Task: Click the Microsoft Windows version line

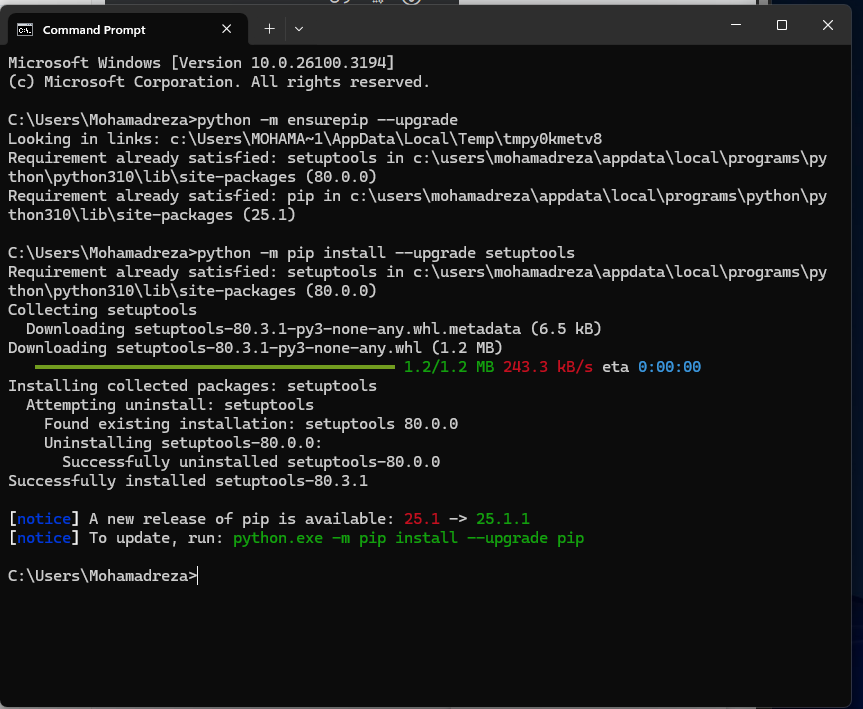Action: click(x=200, y=62)
